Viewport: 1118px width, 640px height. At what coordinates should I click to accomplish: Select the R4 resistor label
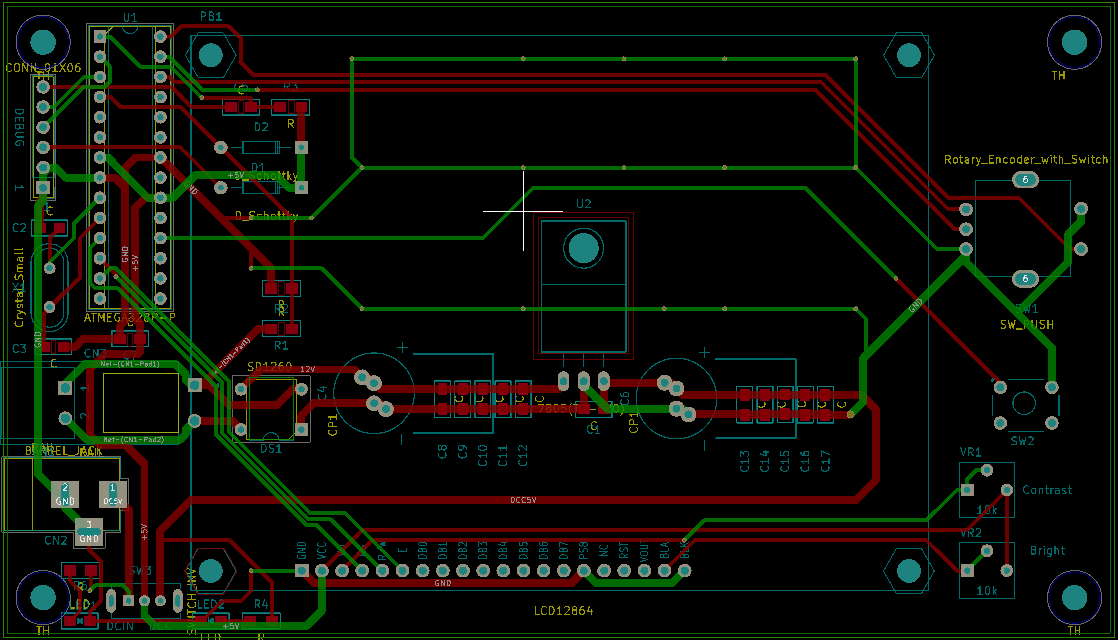tap(261, 604)
